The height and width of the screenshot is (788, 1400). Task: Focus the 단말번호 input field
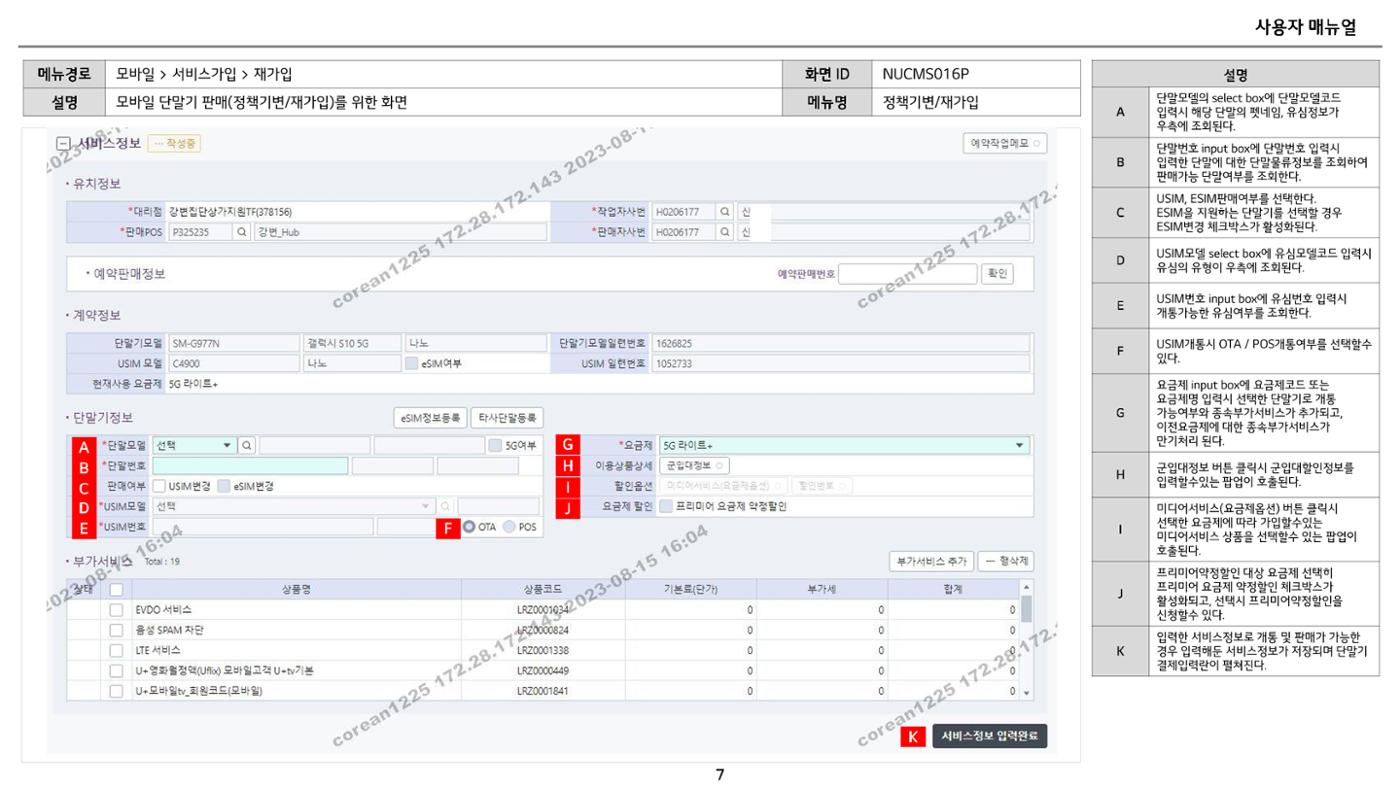click(251, 466)
